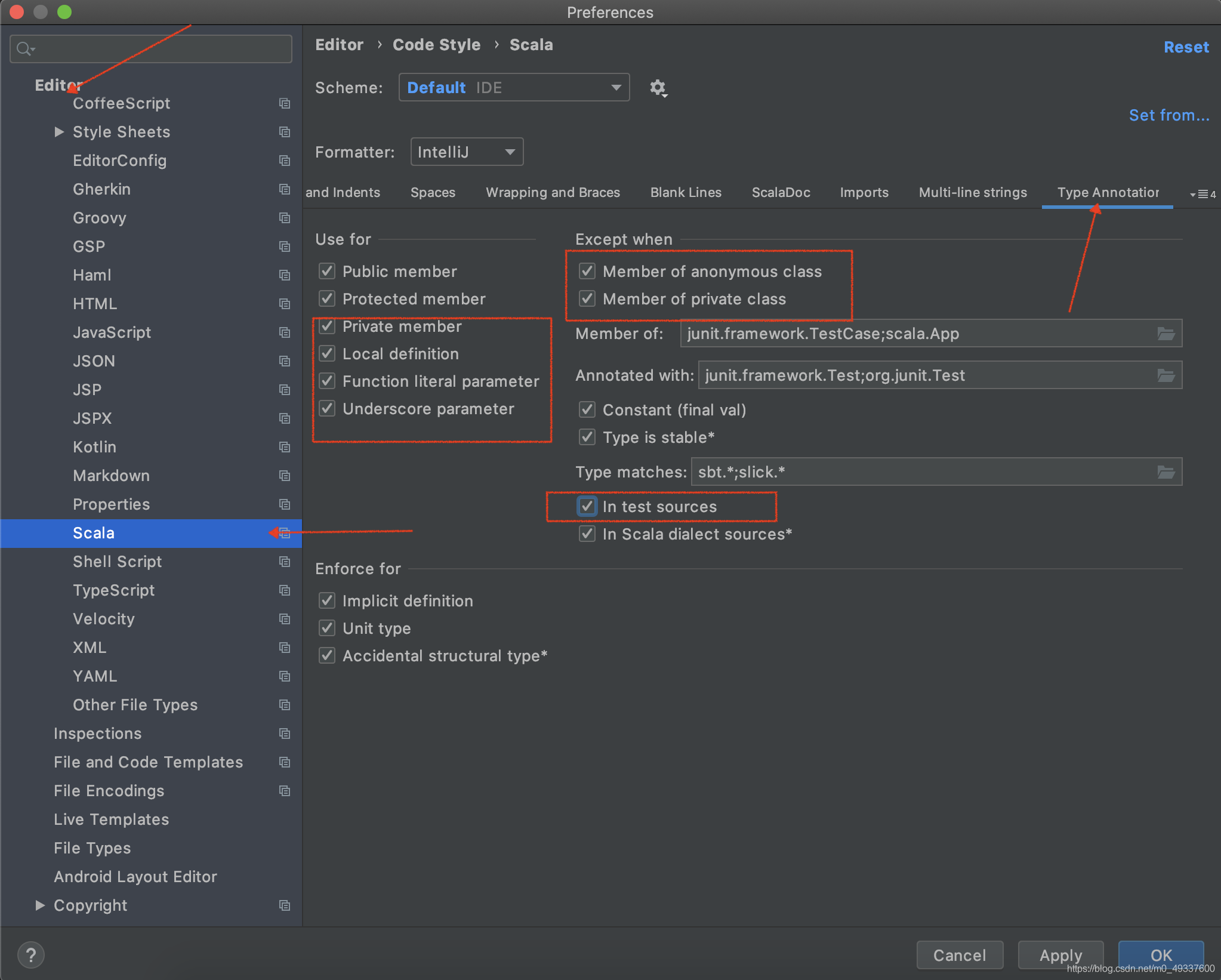
Task: Click project-level icon beside Kotlin
Action: [x=285, y=447]
